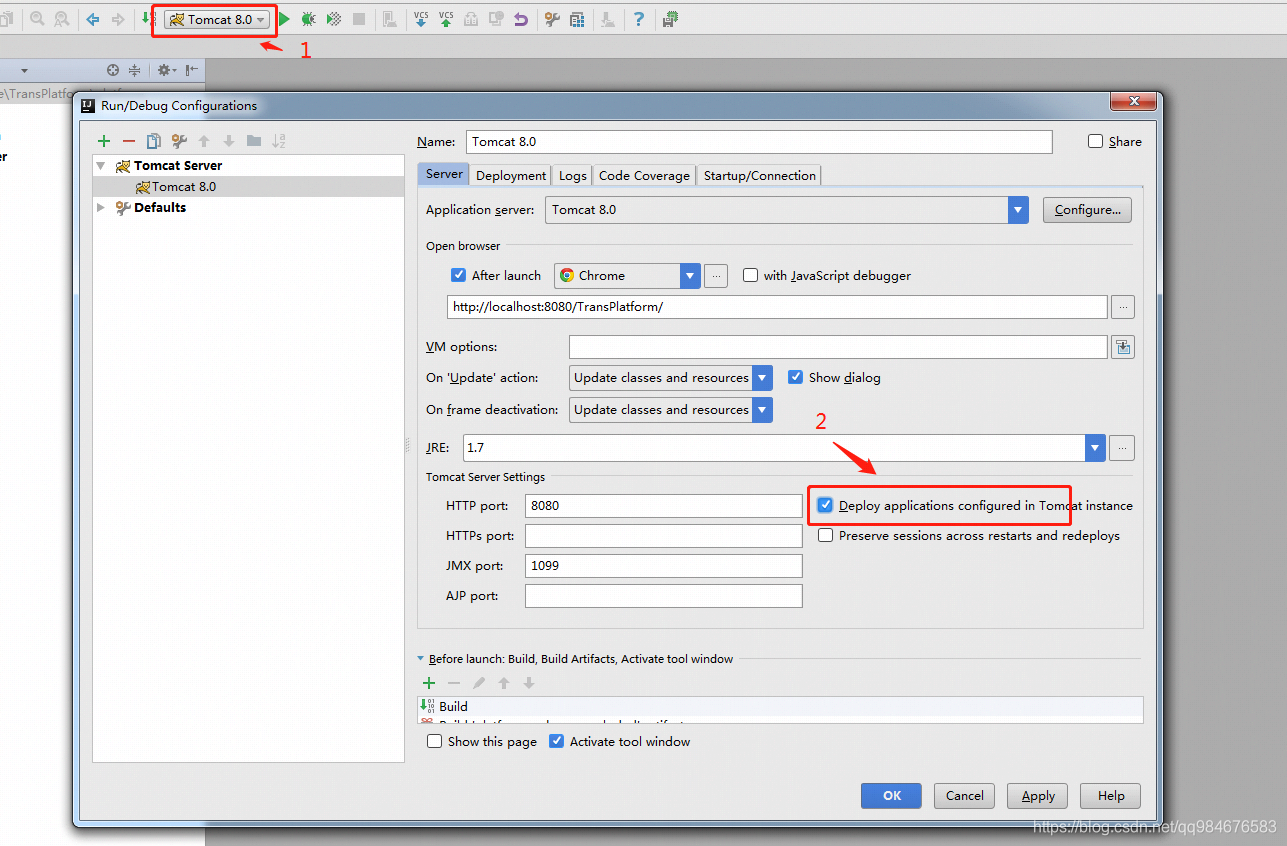
Task: Enable Preserve sessions across restarts and redeploys
Action: click(825, 535)
